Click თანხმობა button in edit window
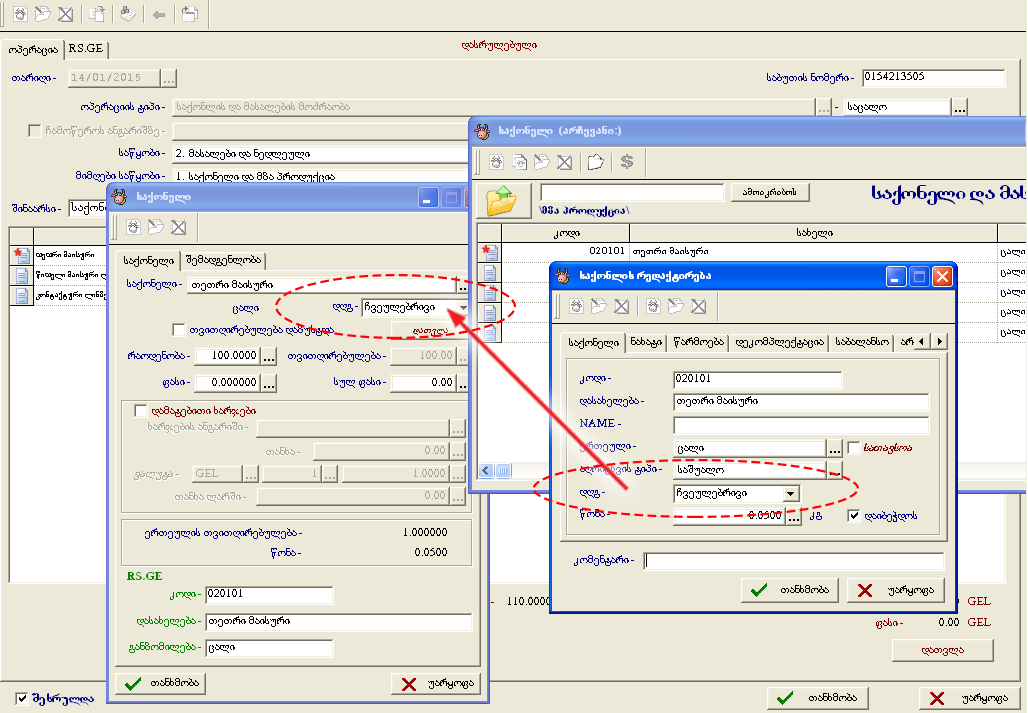The width and height of the screenshot is (1028, 713). pyautogui.click(x=791, y=590)
